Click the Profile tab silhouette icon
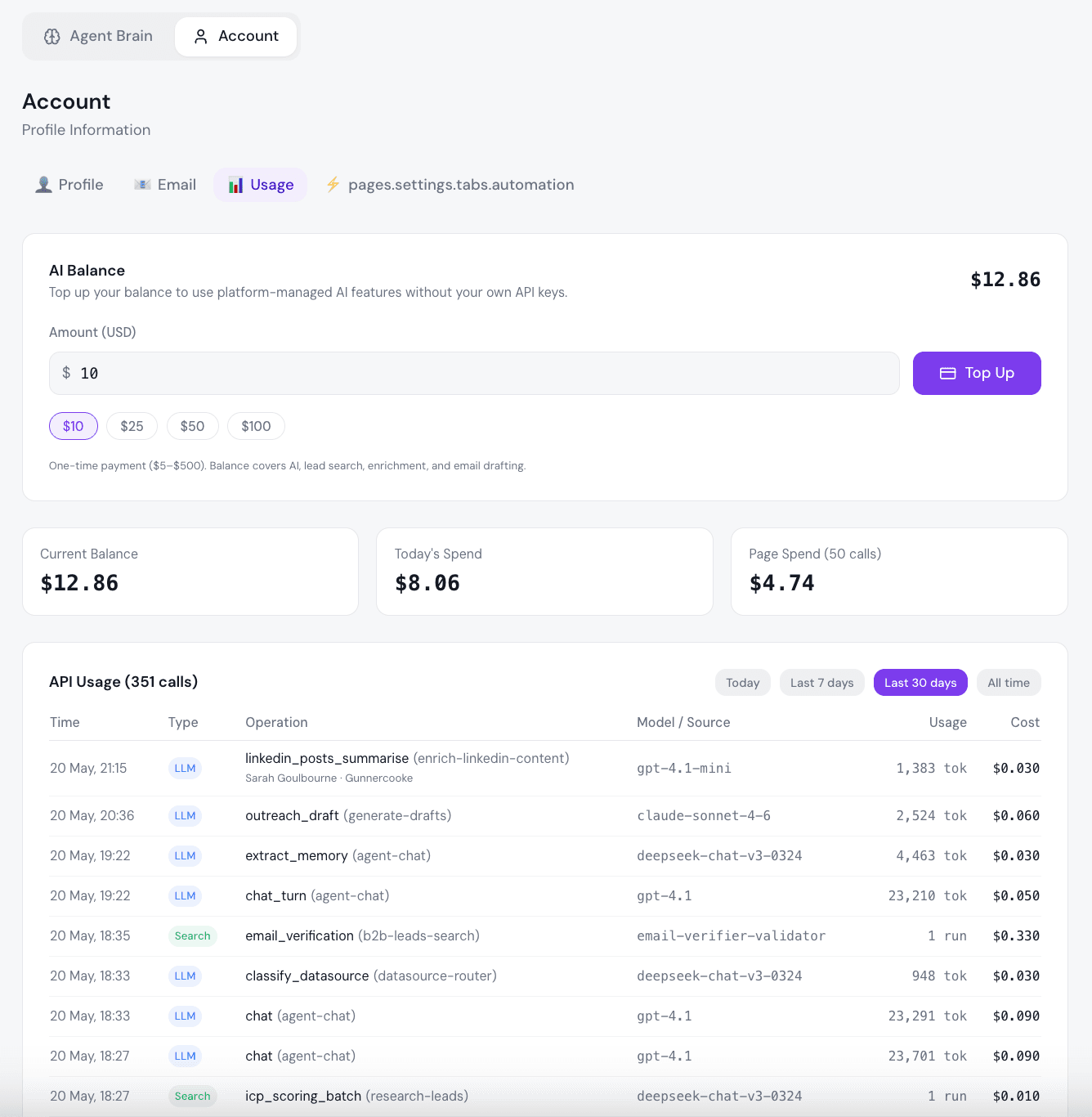Screen dimensions: 1092x1117 coord(43,185)
